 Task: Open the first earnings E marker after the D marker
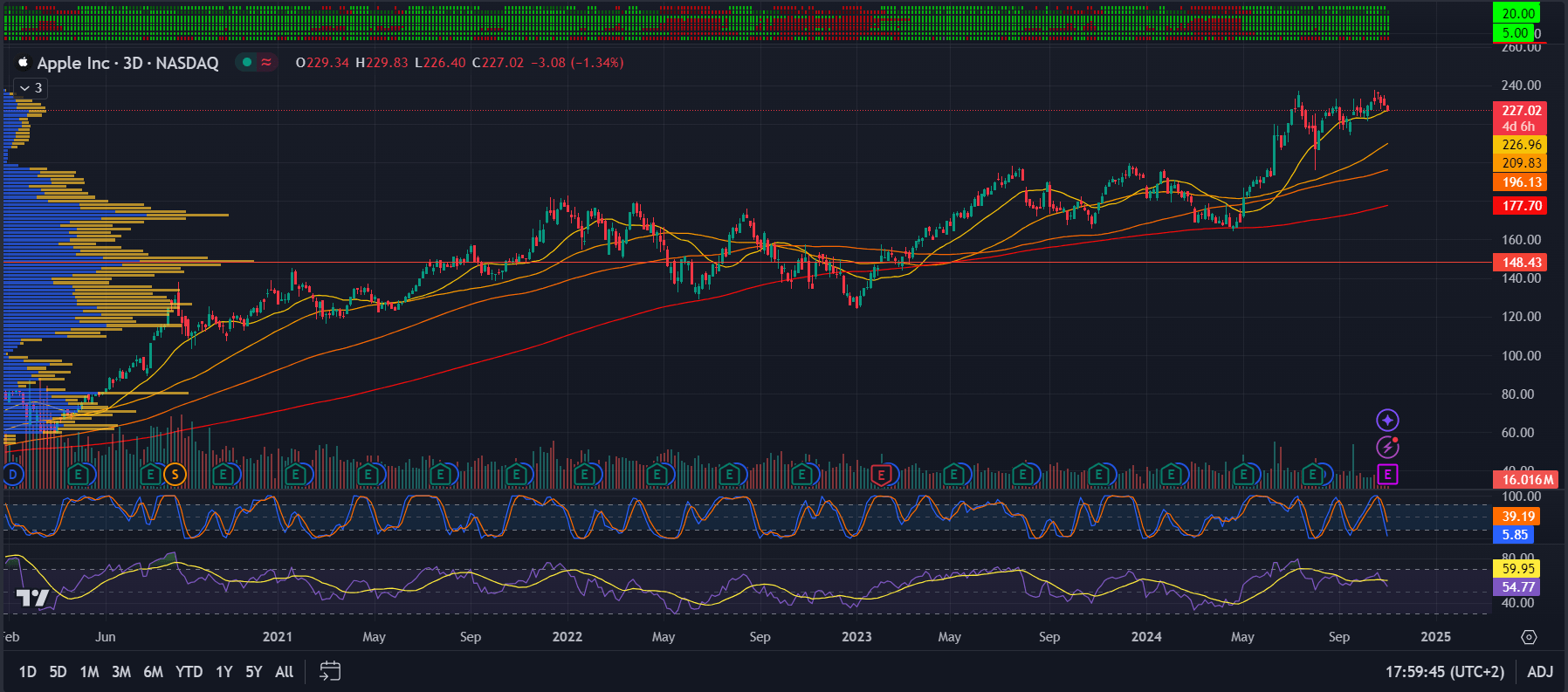79,475
